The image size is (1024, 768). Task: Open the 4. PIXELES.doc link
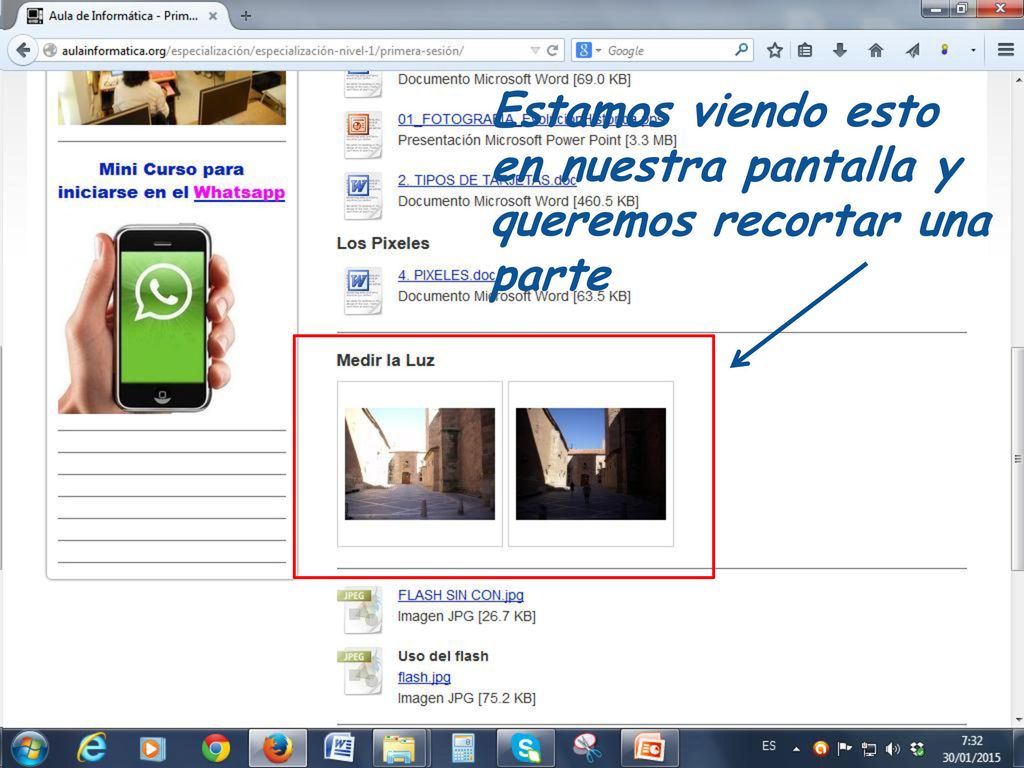pos(446,276)
